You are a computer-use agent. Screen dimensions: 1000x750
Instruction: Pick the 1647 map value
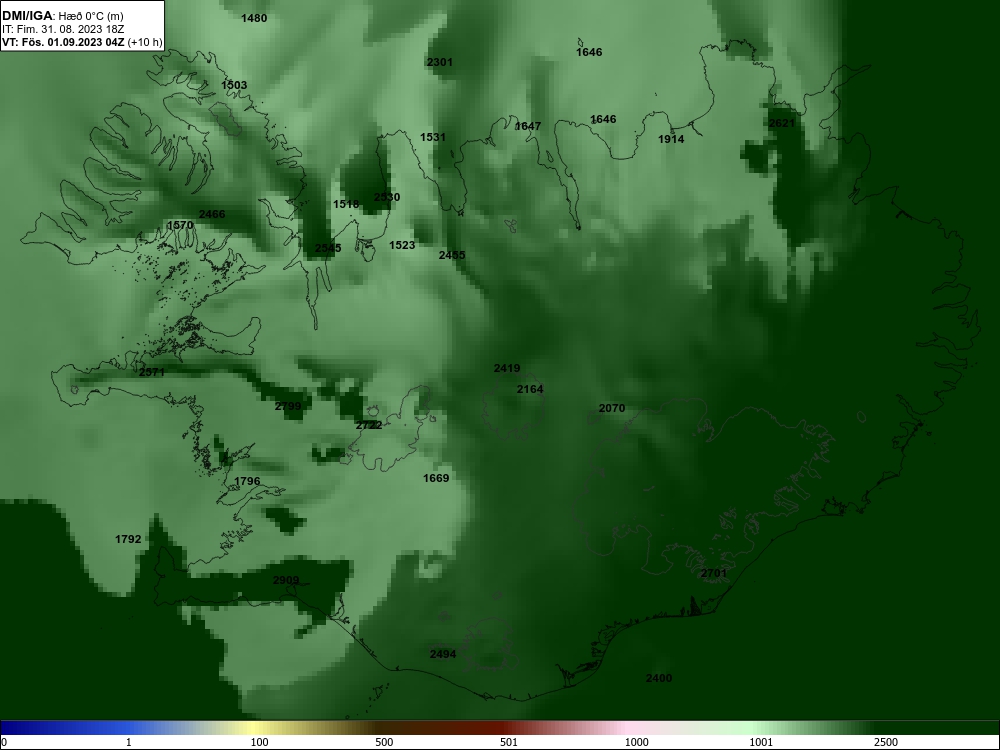point(528,126)
